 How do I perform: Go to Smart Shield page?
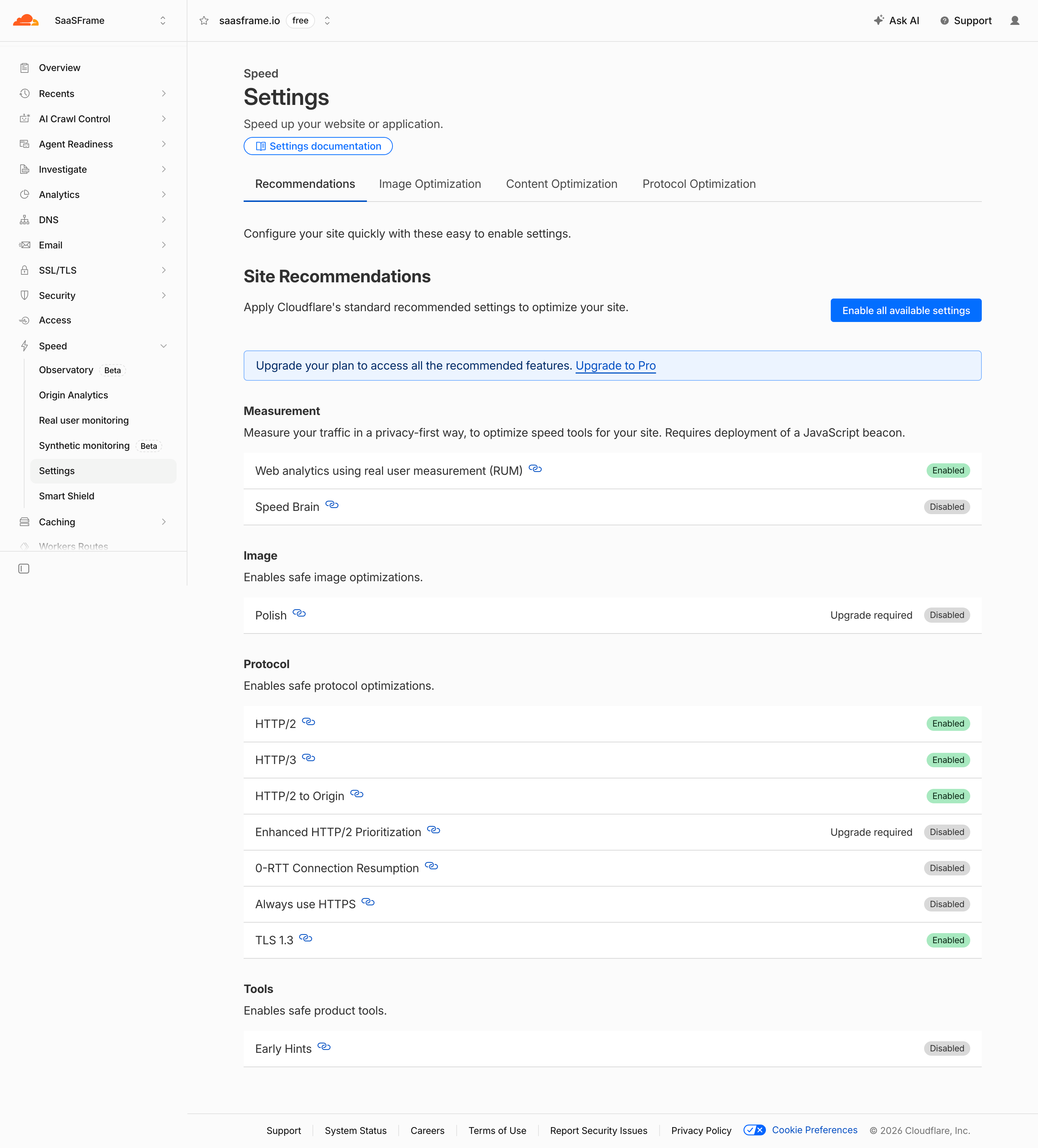tap(67, 496)
